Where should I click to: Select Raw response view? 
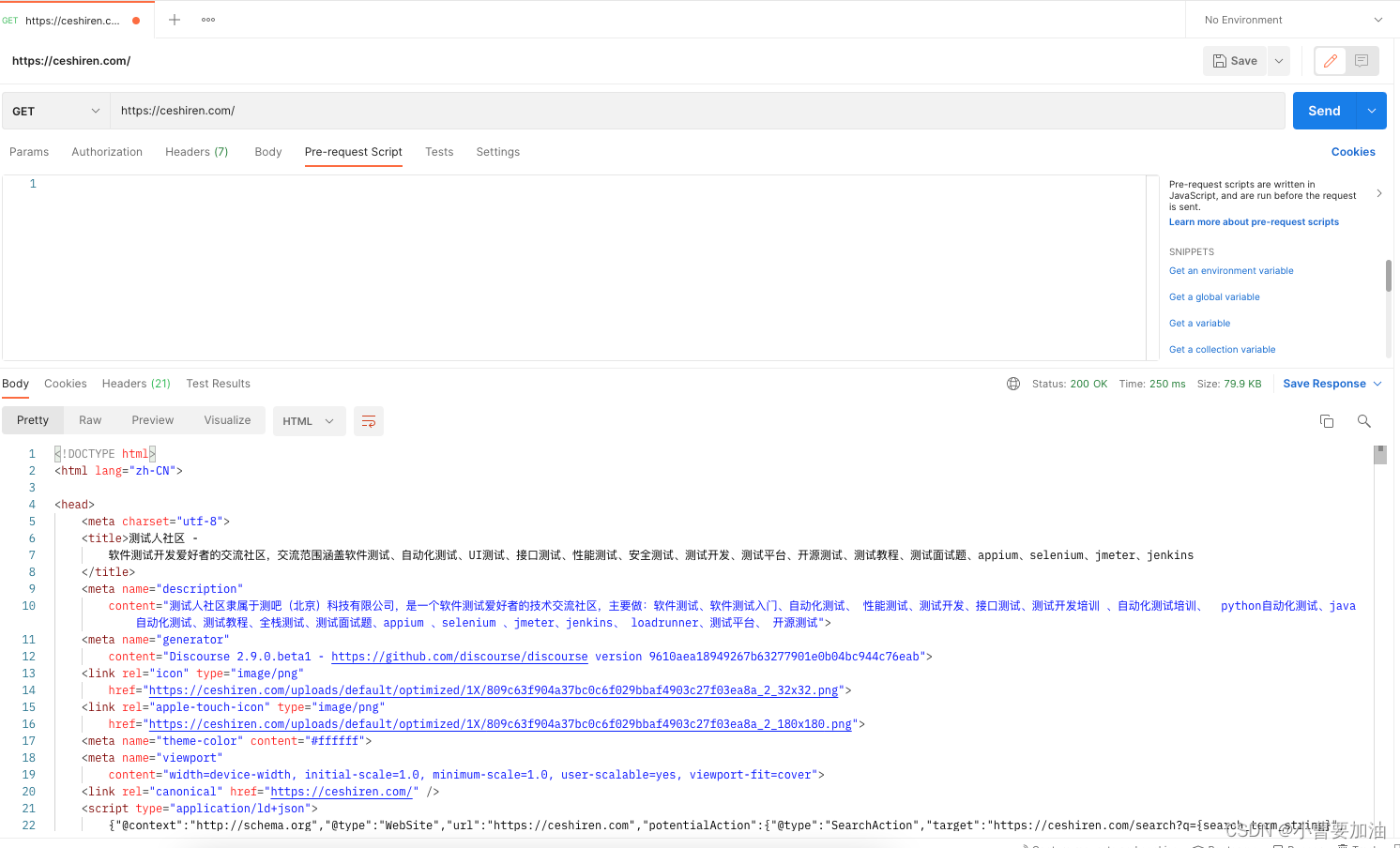point(90,420)
